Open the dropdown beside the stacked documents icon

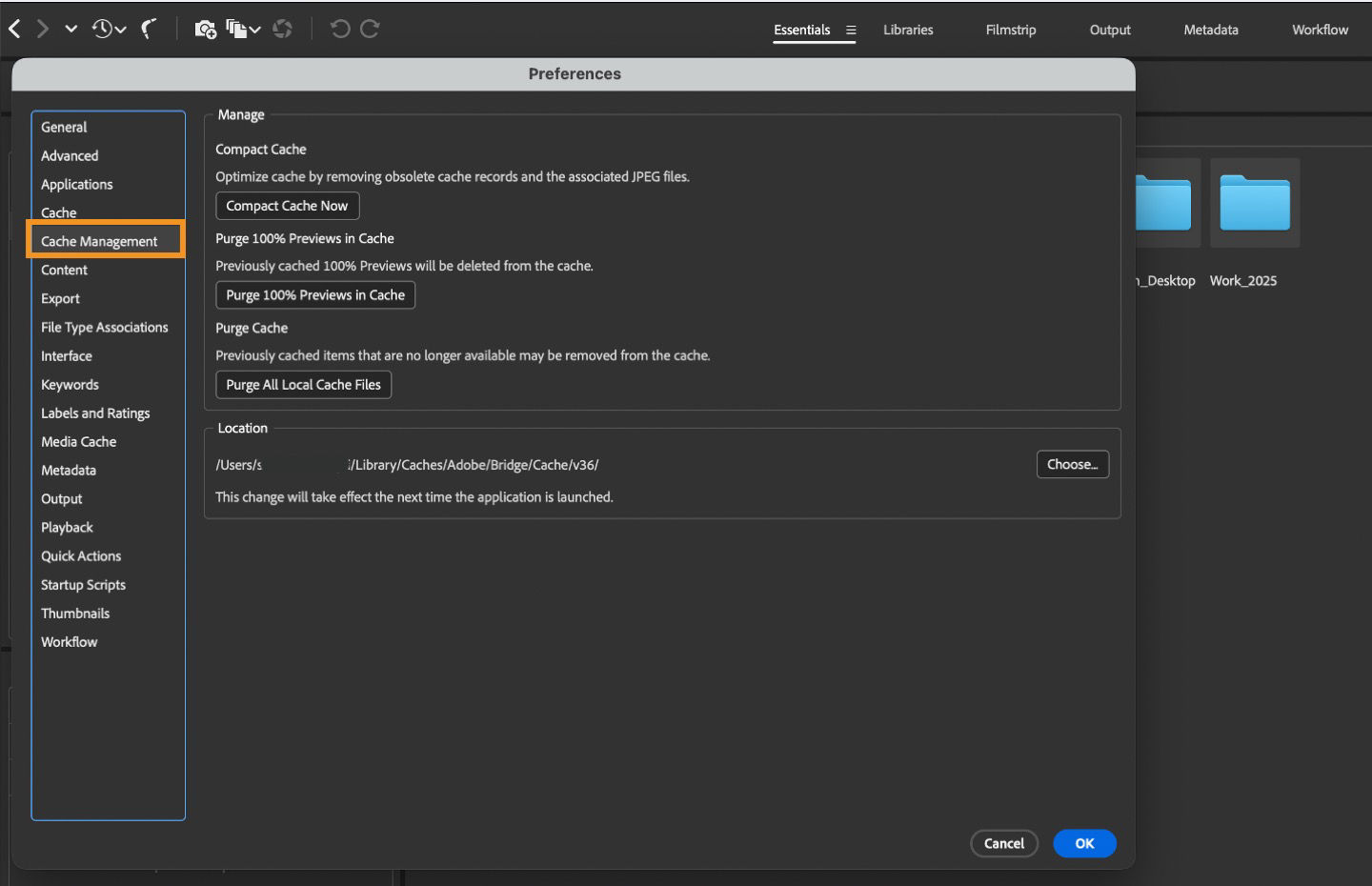tap(253, 29)
